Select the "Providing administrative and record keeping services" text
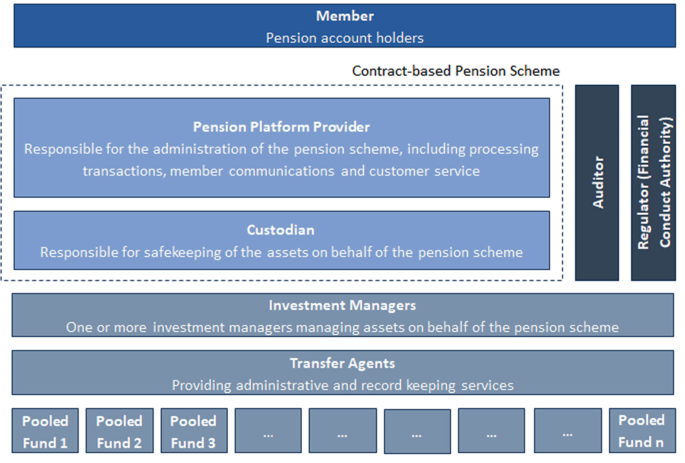The image size is (685, 463). coord(342,385)
